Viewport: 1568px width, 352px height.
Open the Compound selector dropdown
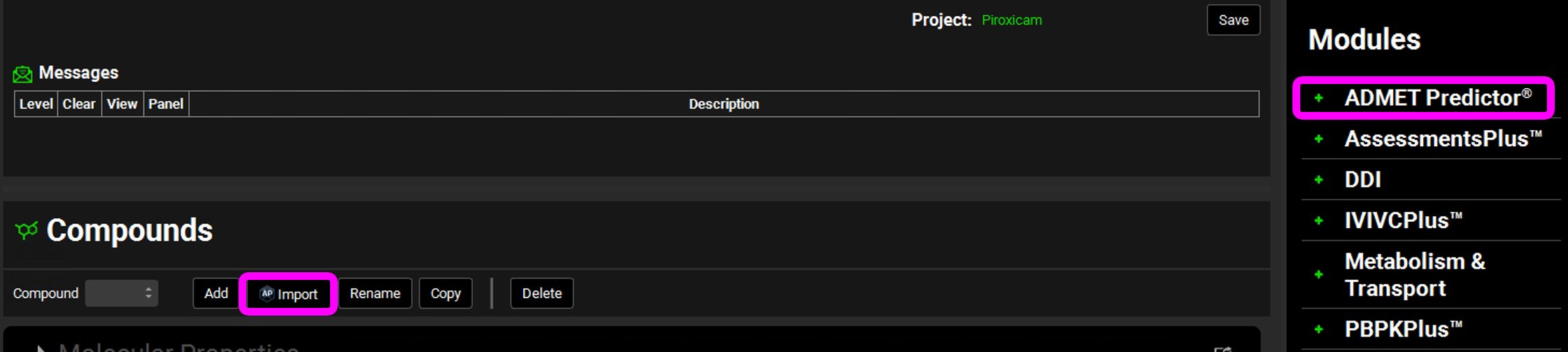[x=122, y=293]
